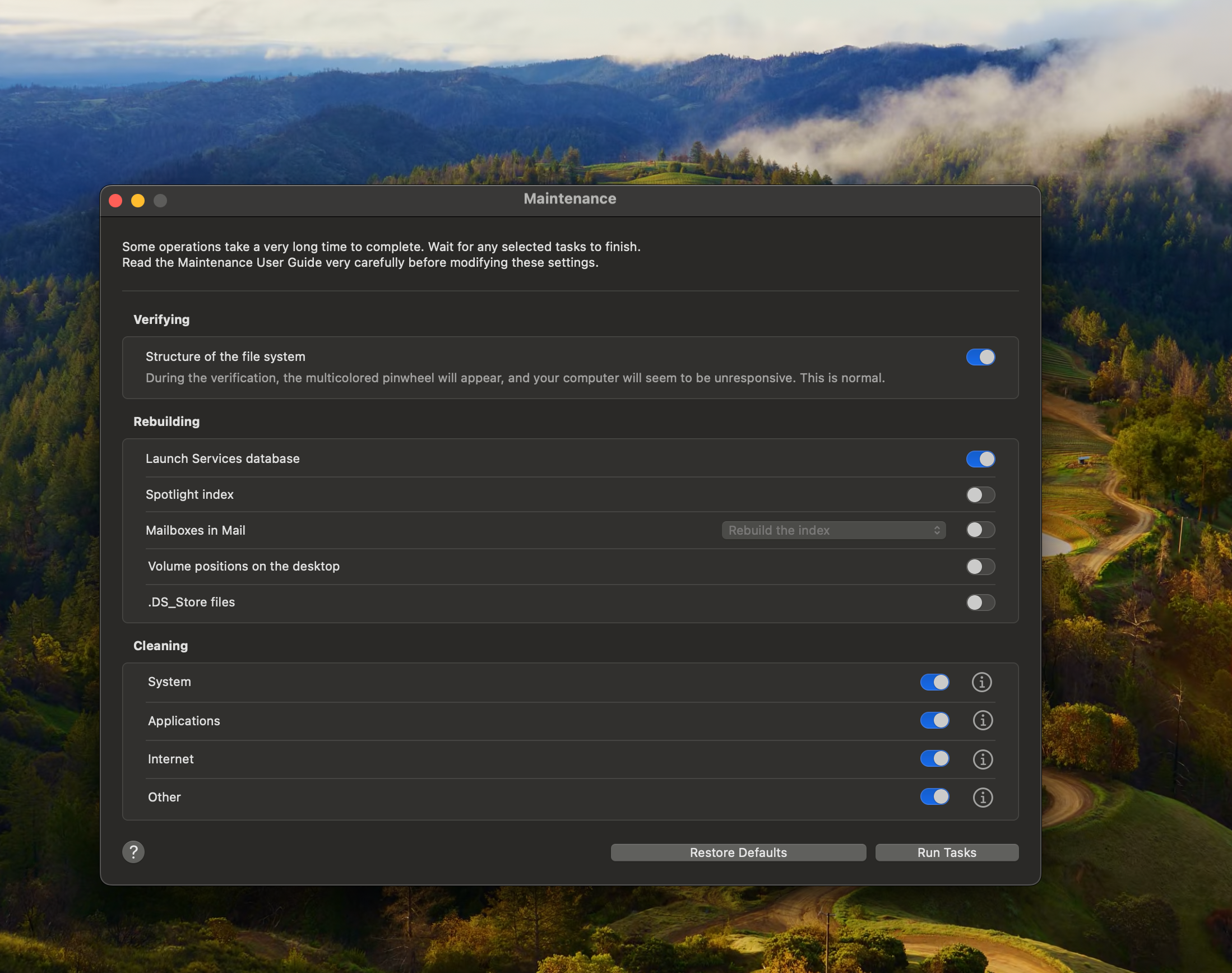This screenshot has width=1232, height=973.
Task: Enable Mailboxes in Mail toggle
Action: tap(980, 530)
